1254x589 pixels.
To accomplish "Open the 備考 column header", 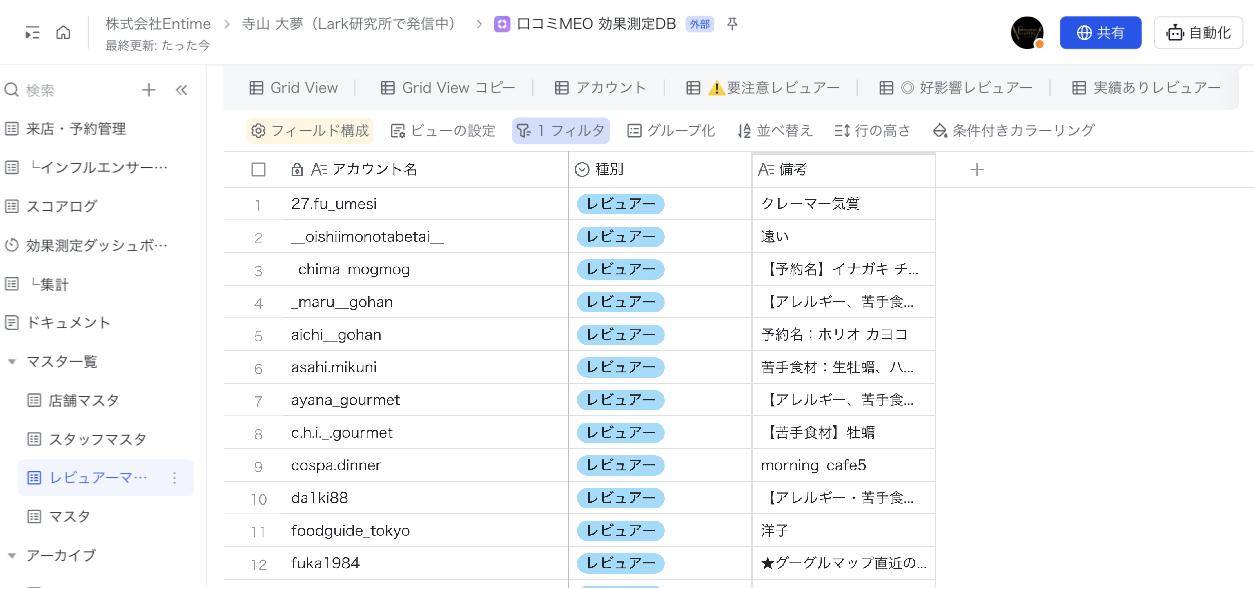I will tap(844, 170).
